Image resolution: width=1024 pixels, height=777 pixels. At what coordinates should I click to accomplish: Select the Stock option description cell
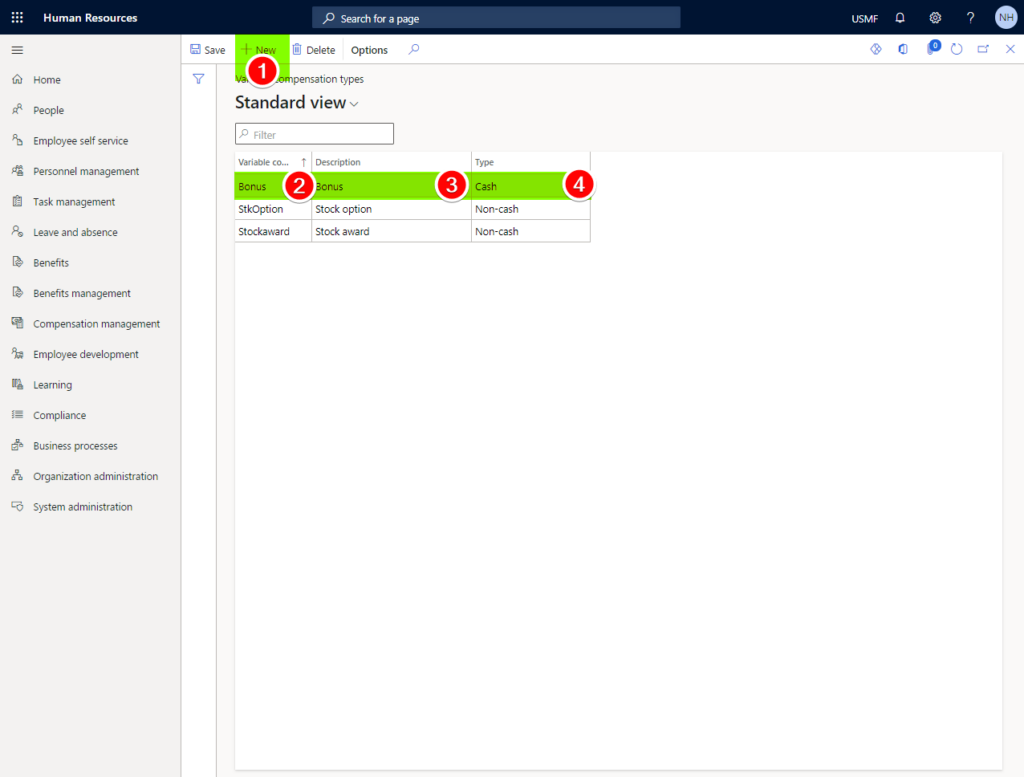click(x=391, y=209)
